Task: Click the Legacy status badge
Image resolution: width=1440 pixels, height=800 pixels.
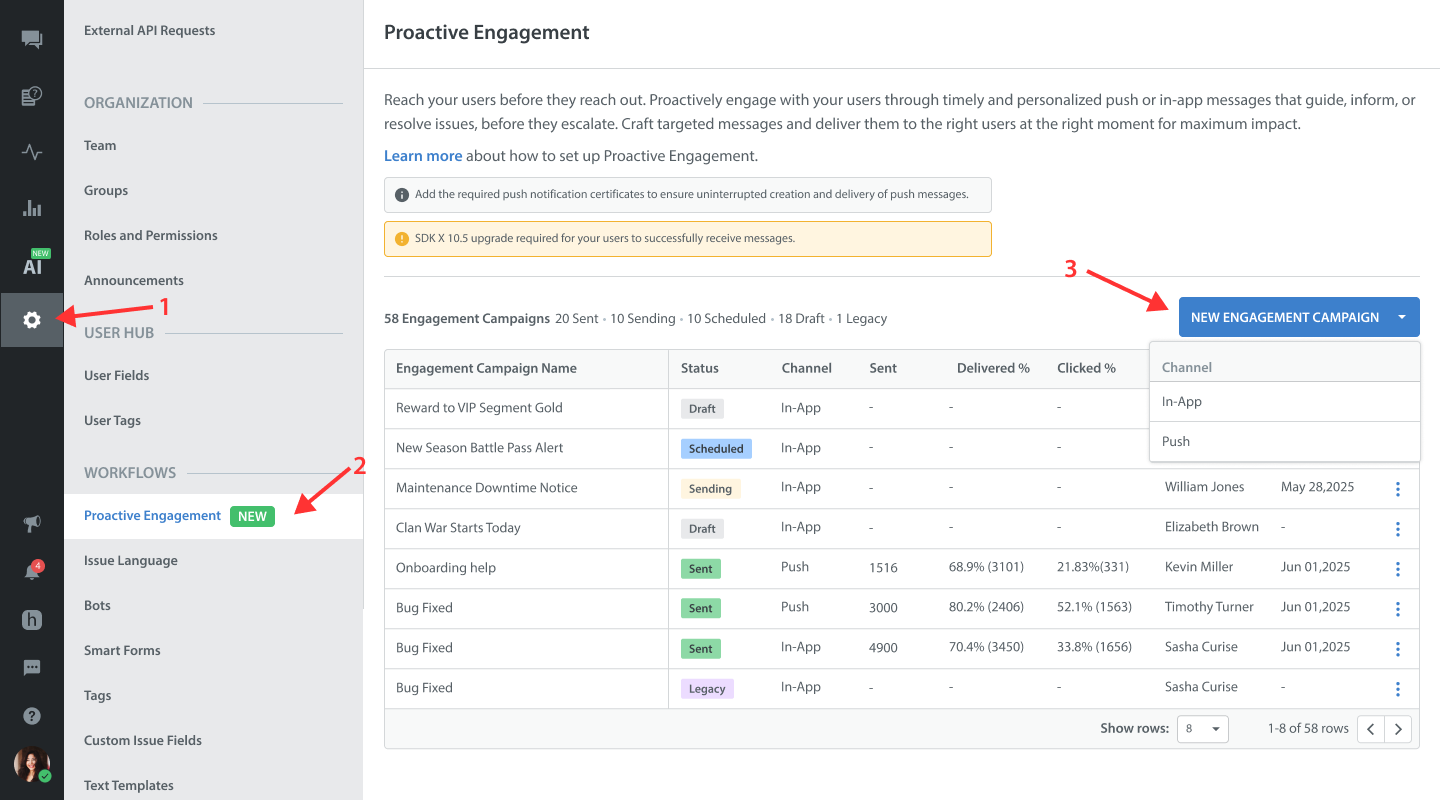Action: tap(707, 689)
